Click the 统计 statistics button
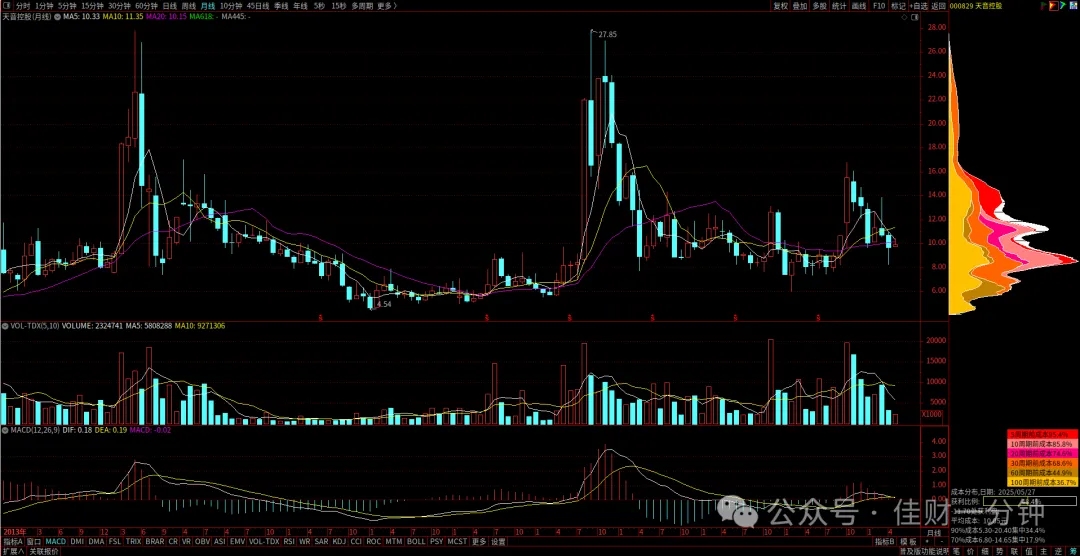 click(839, 6)
